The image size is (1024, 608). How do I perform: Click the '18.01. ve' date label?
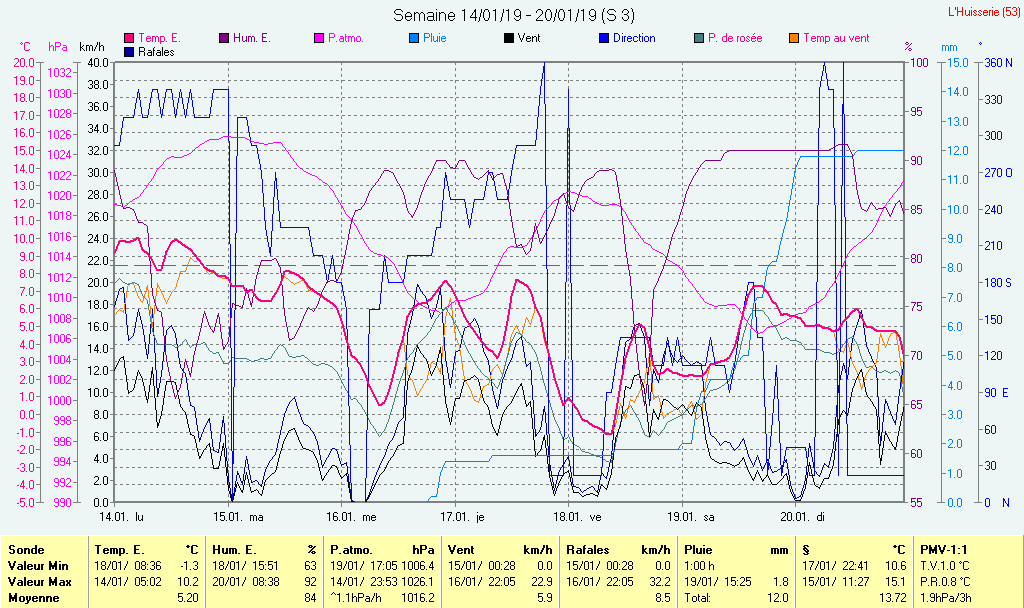(577, 517)
